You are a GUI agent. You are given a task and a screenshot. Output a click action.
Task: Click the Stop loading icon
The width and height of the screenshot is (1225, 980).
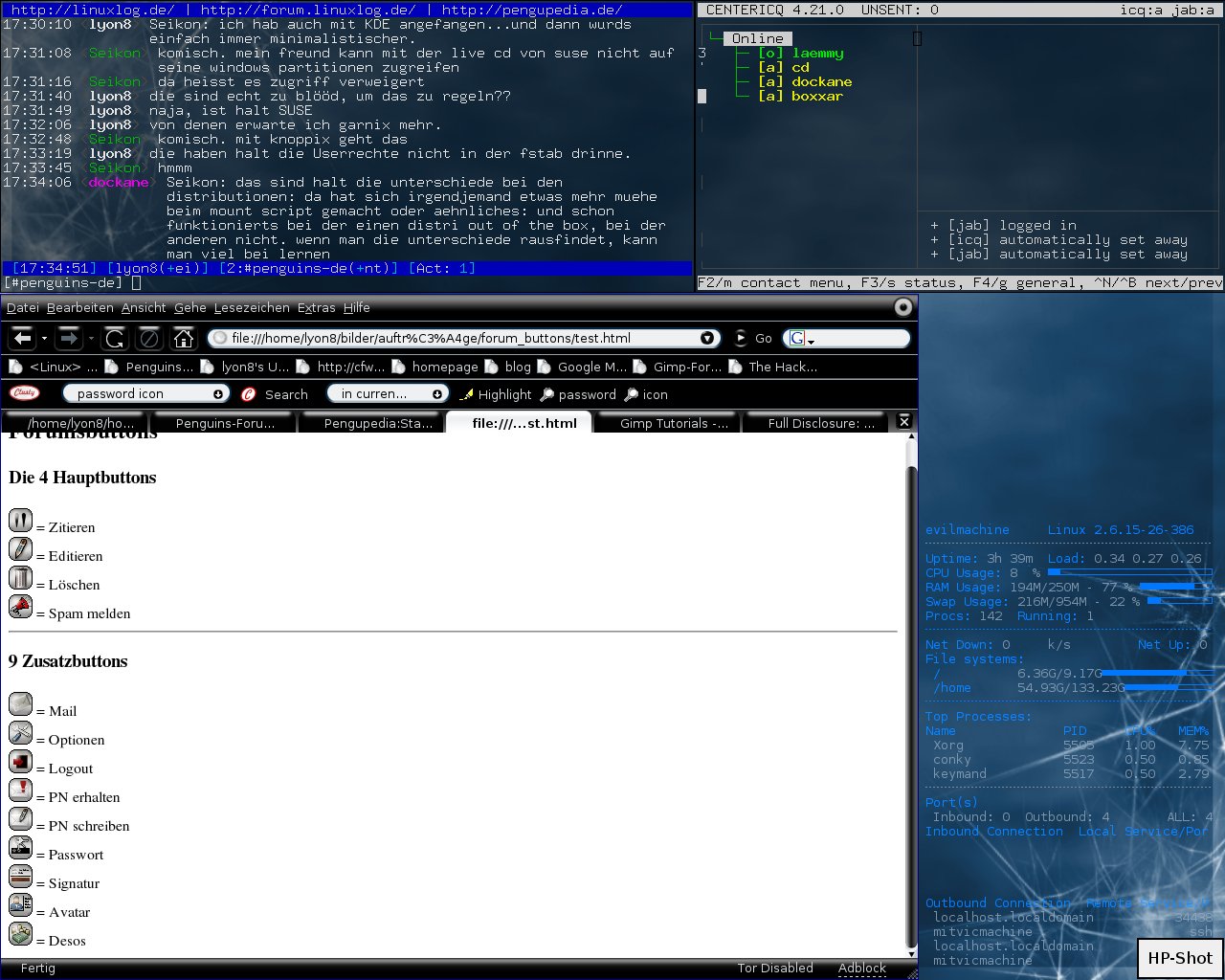[x=148, y=338]
